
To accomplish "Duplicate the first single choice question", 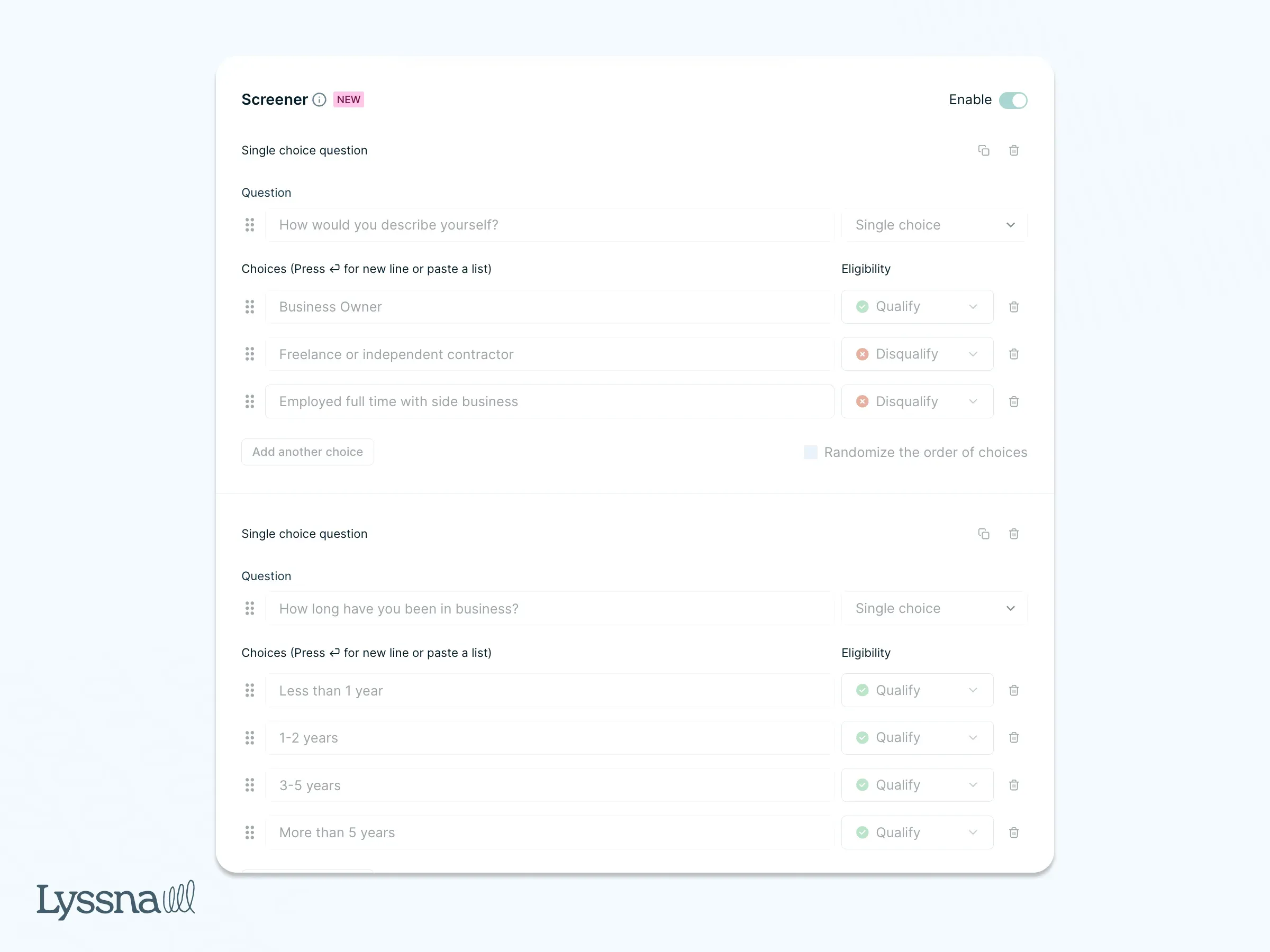I will (x=984, y=150).
